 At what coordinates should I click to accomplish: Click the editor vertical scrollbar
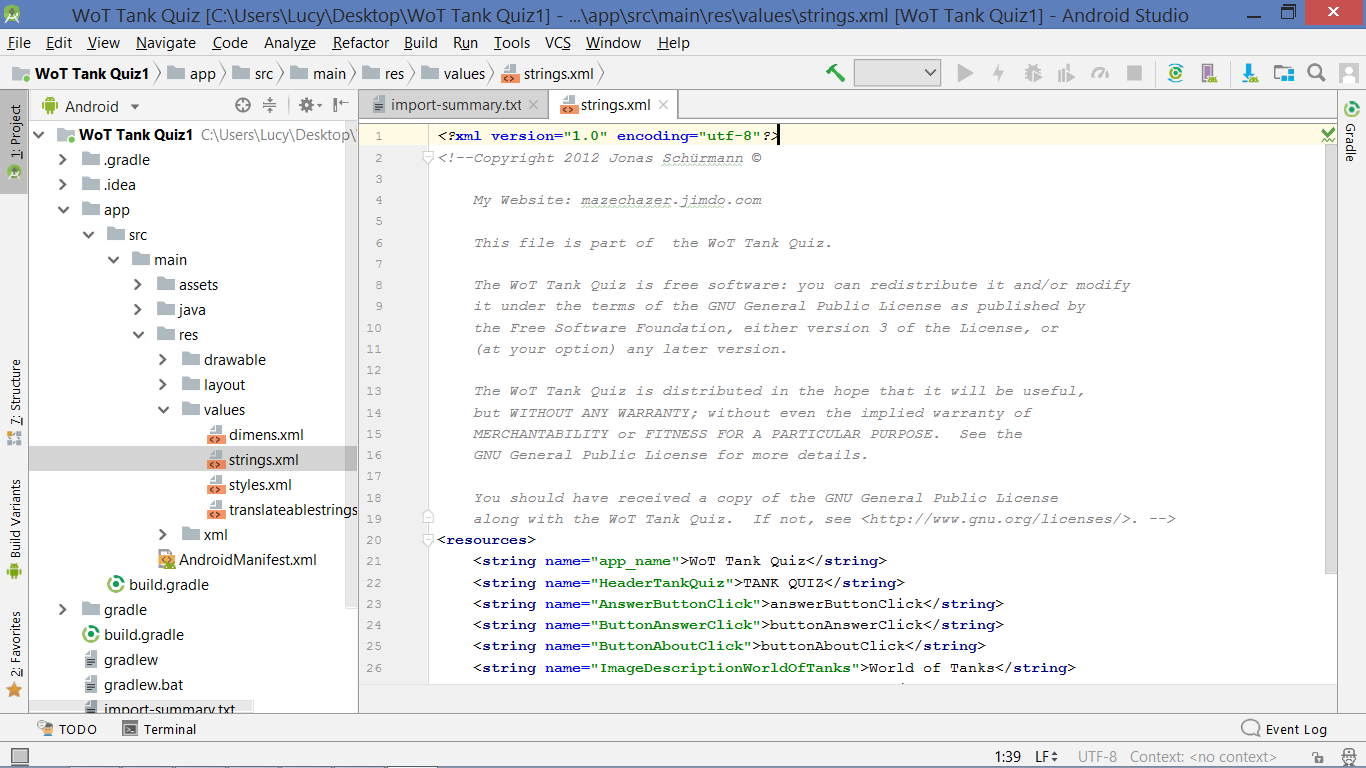click(x=1330, y=360)
